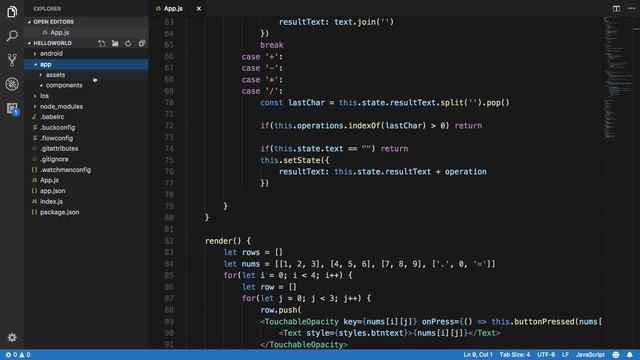The image size is (640, 360).
Task: Click New File icon in HELLOWORLD header
Action: [x=102, y=43]
